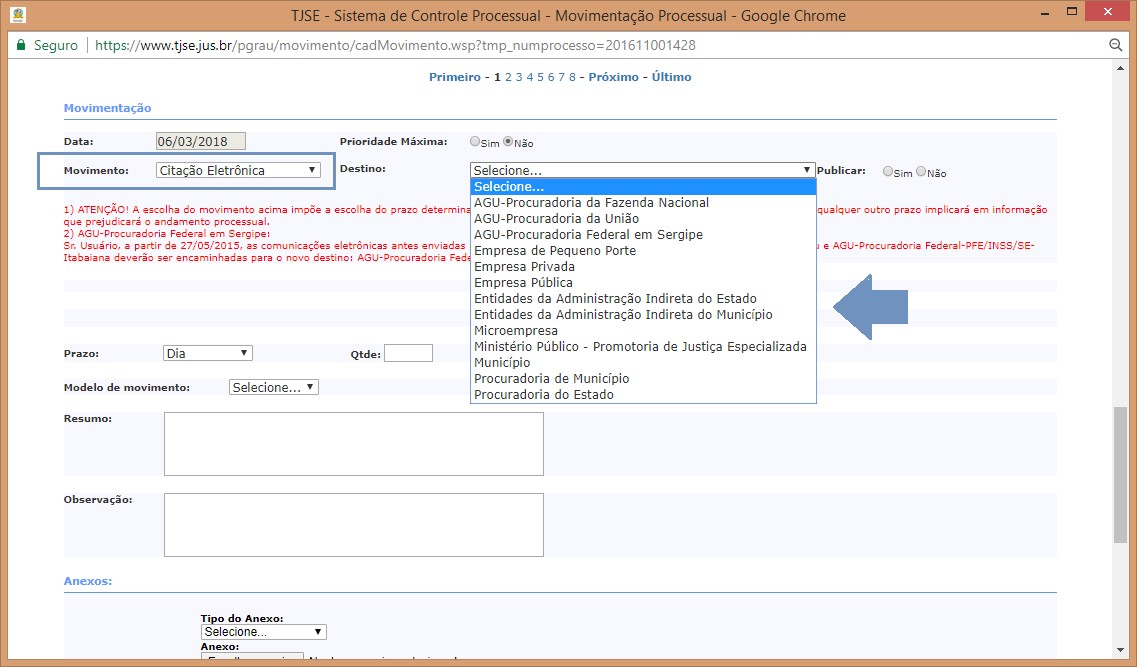
Task: Select AGU-Procuradoria da Fazenda Nacional option
Action: (x=591, y=202)
